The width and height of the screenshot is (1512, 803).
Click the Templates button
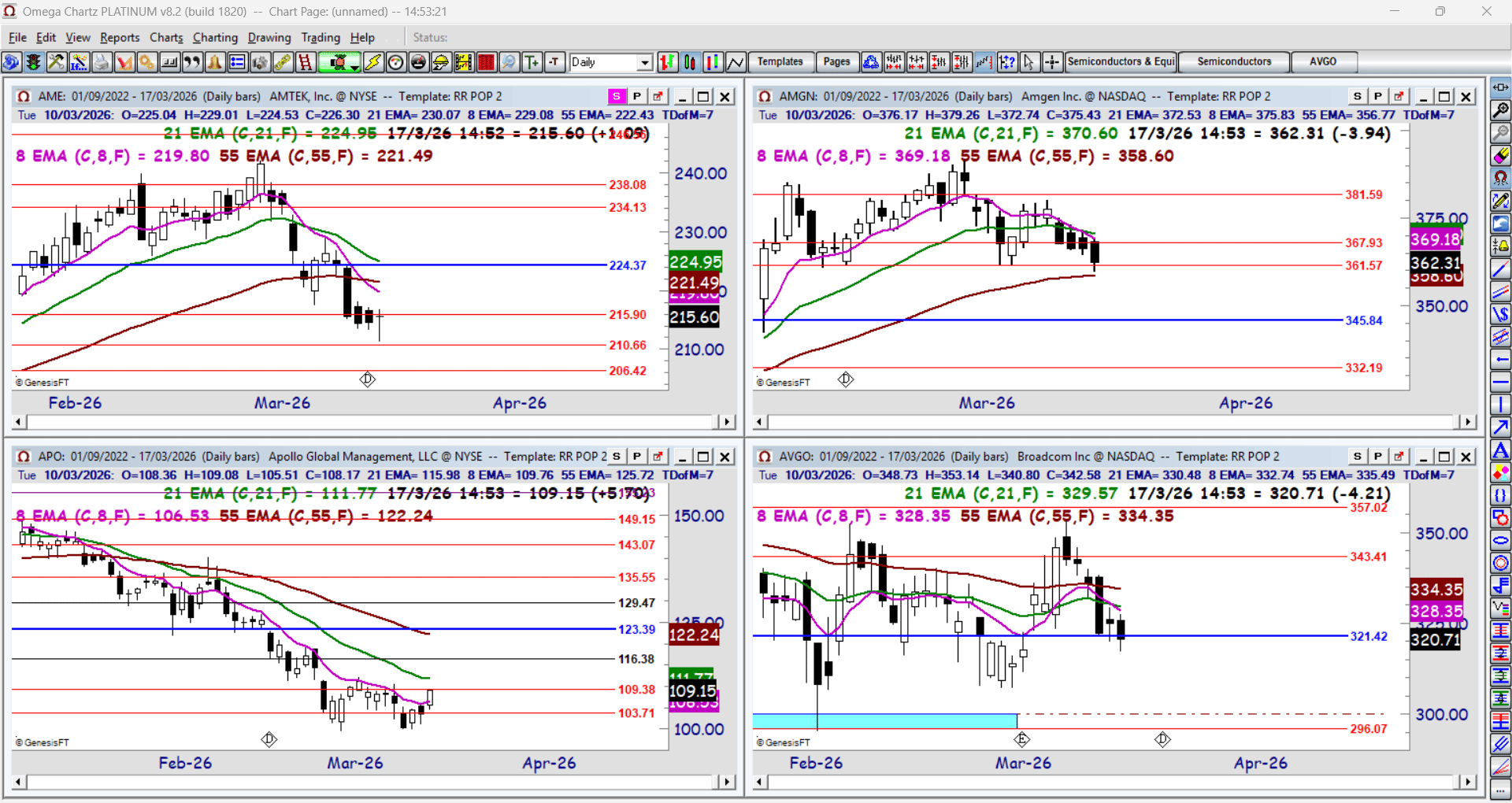point(780,61)
